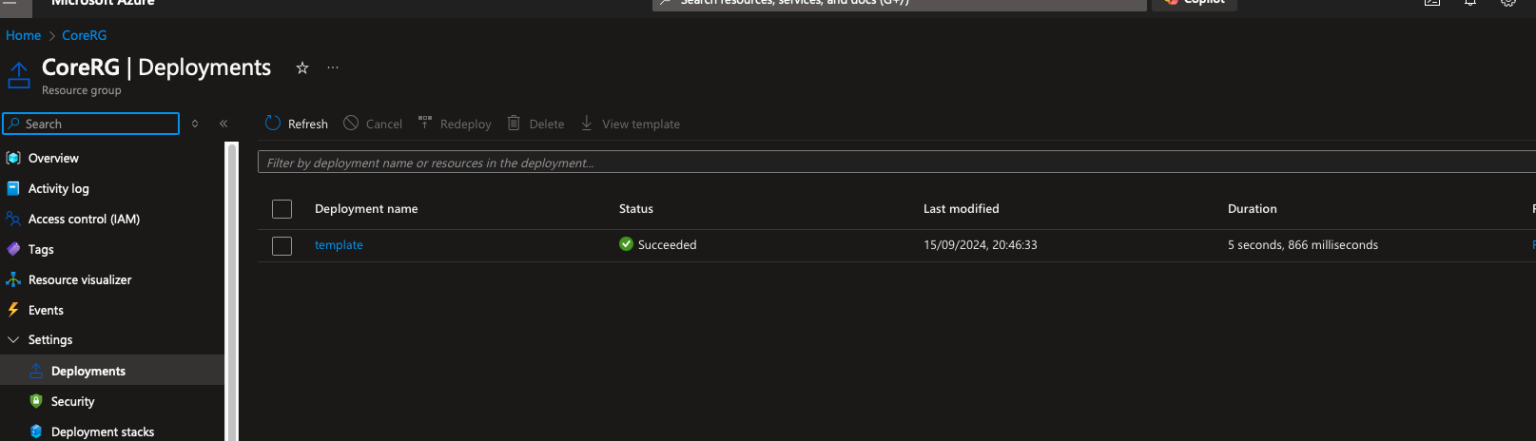
Task: Open the template deployment link
Action: (x=339, y=245)
